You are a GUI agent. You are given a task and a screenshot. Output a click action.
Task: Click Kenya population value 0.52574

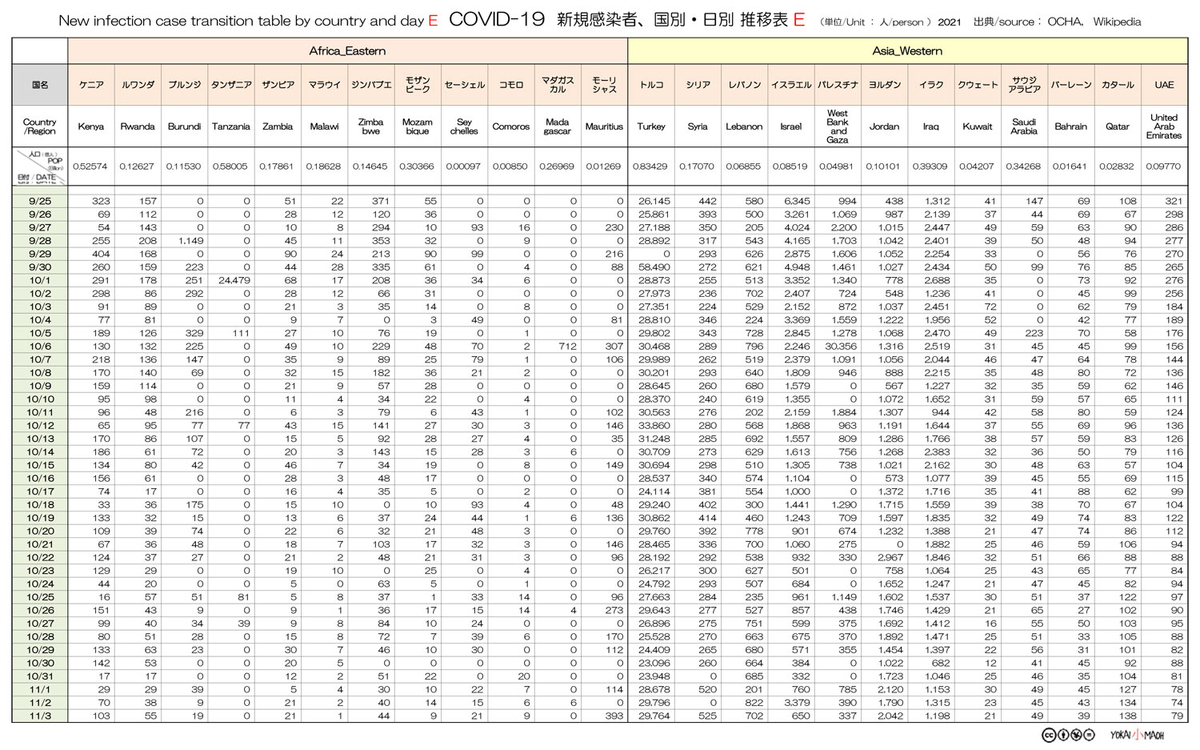click(x=91, y=166)
